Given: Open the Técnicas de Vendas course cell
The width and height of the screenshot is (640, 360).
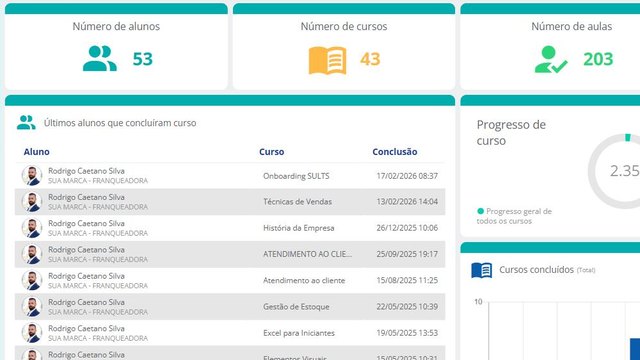Looking at the screenshot, I should 297,202.
